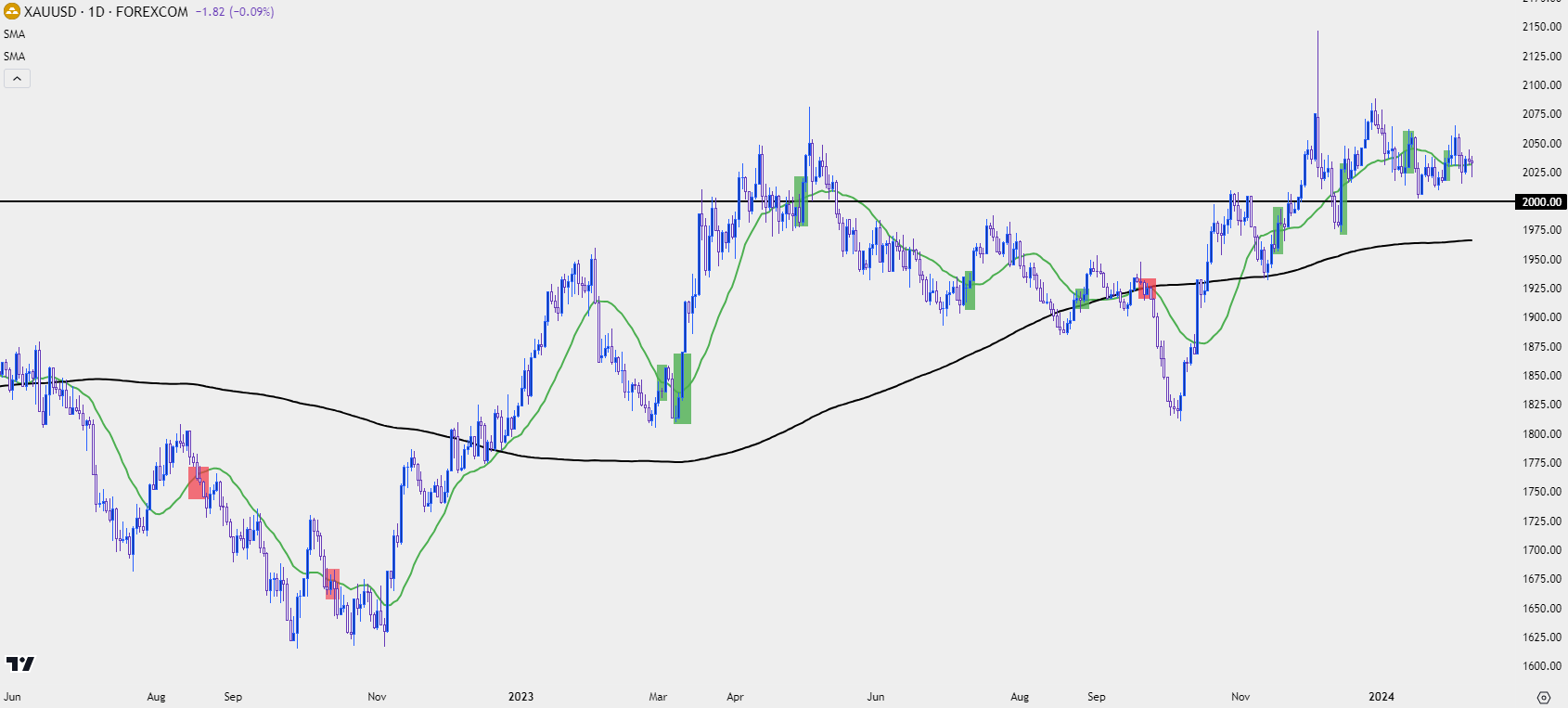
Task: Click the 1975.00 price axis label
Action: tap(1541, 230)
